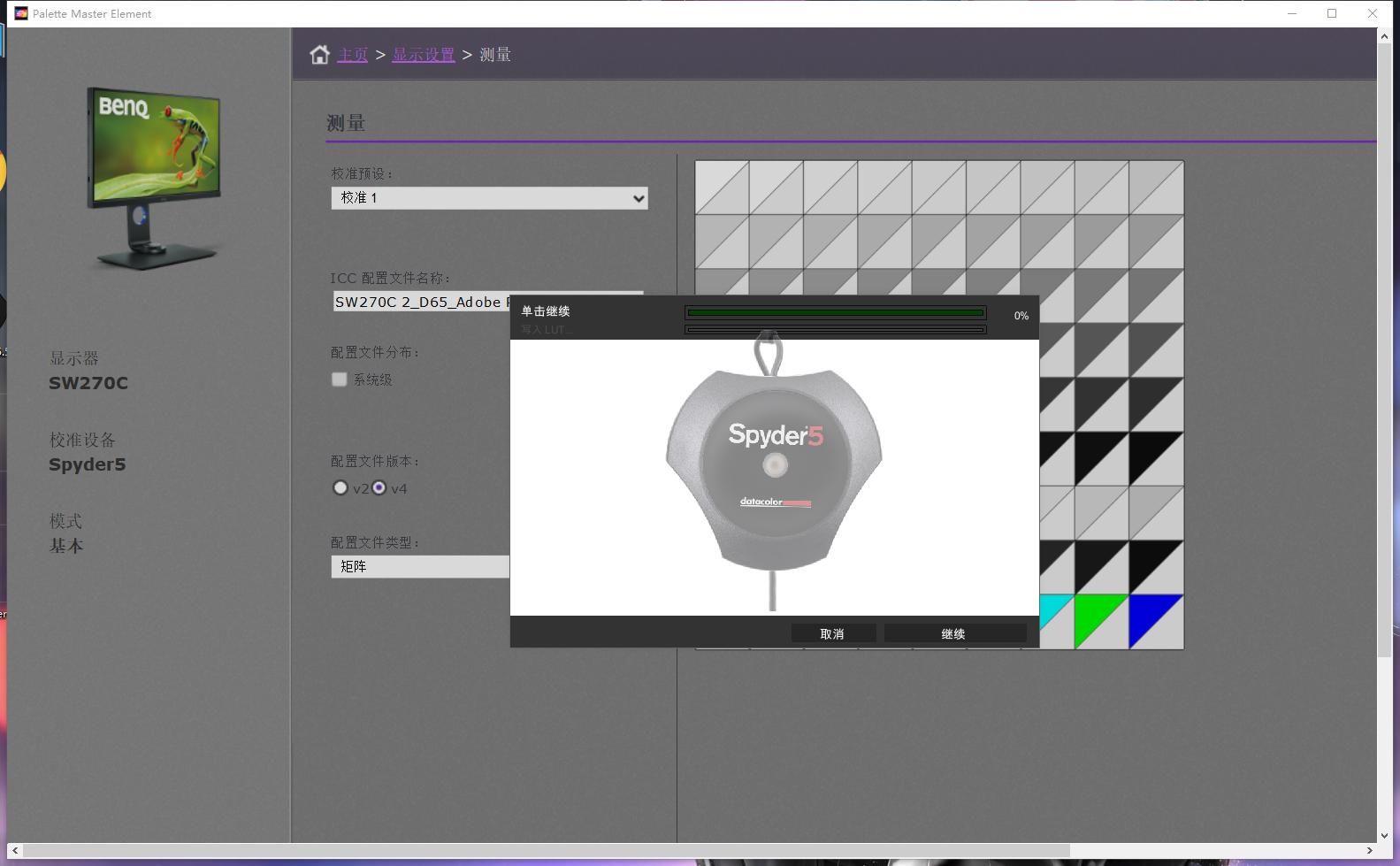Viewport: 1400px width, 866px height.
Task: Click the green triangle color patch
Action: point(1093,615)
